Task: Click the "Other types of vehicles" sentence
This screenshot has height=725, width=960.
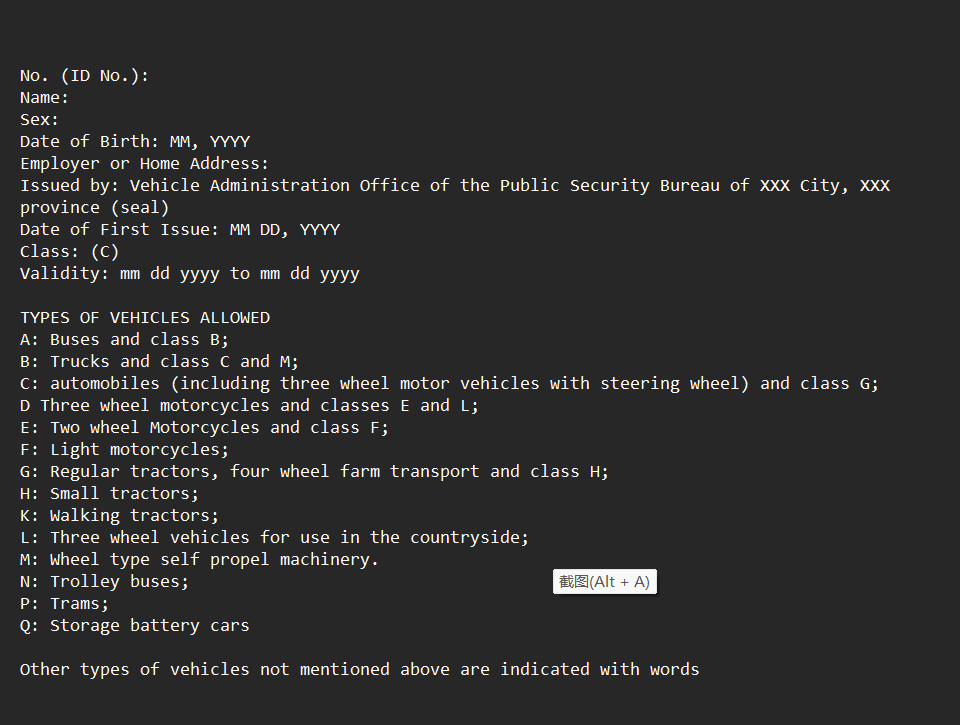Action: coord(360,670)
